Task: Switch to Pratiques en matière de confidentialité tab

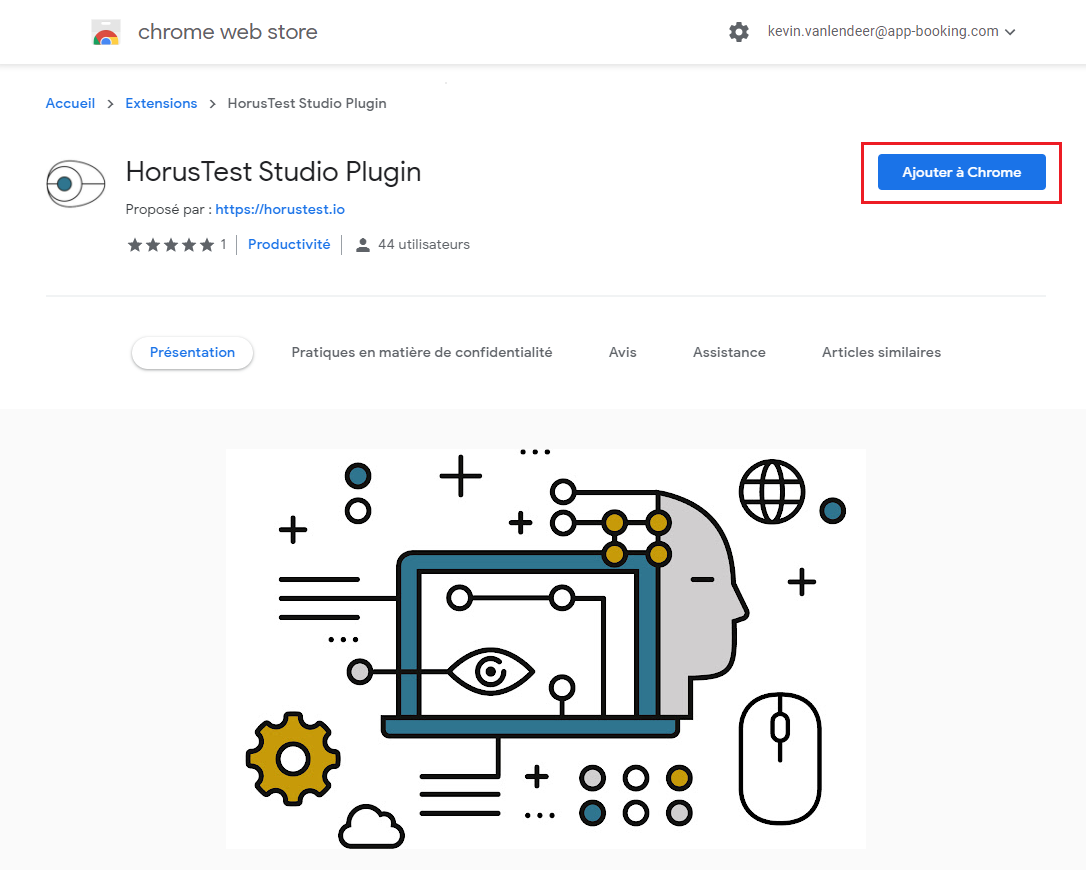Action: pos(421,352)
